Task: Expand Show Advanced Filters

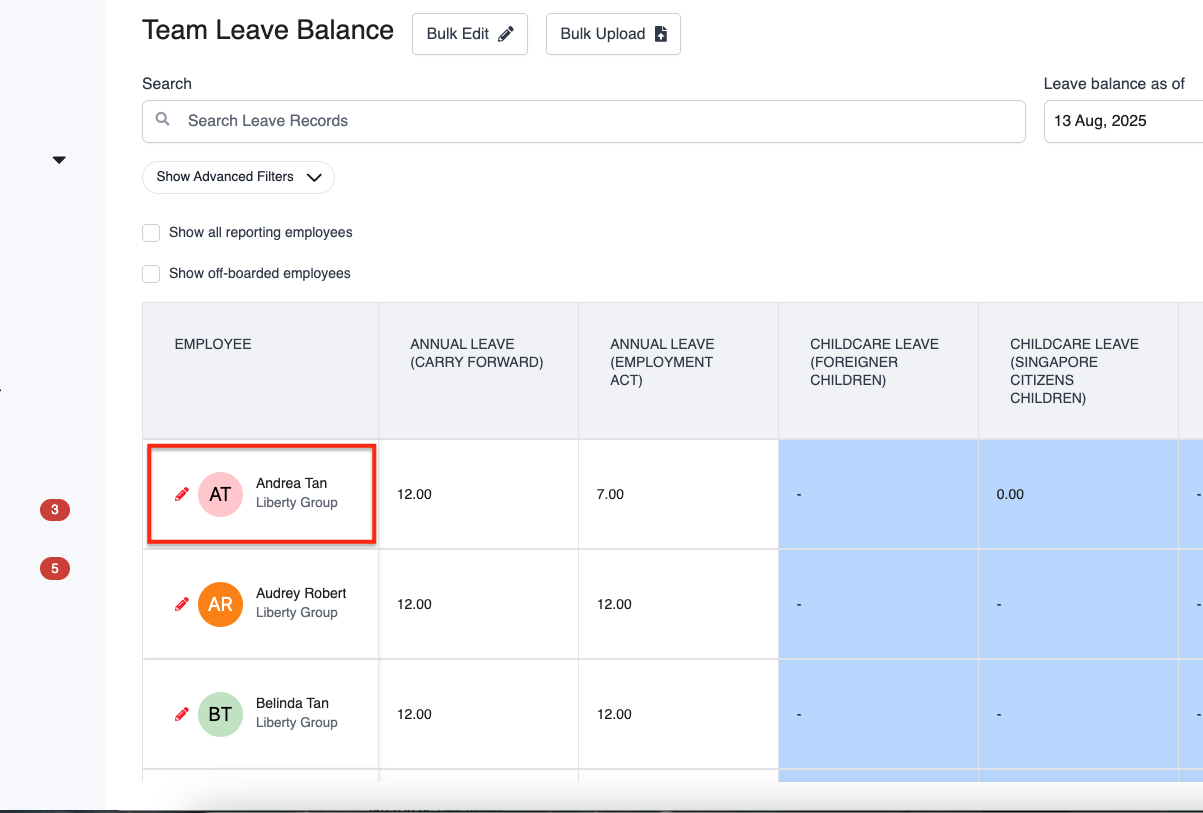Action: click(238, 177)
